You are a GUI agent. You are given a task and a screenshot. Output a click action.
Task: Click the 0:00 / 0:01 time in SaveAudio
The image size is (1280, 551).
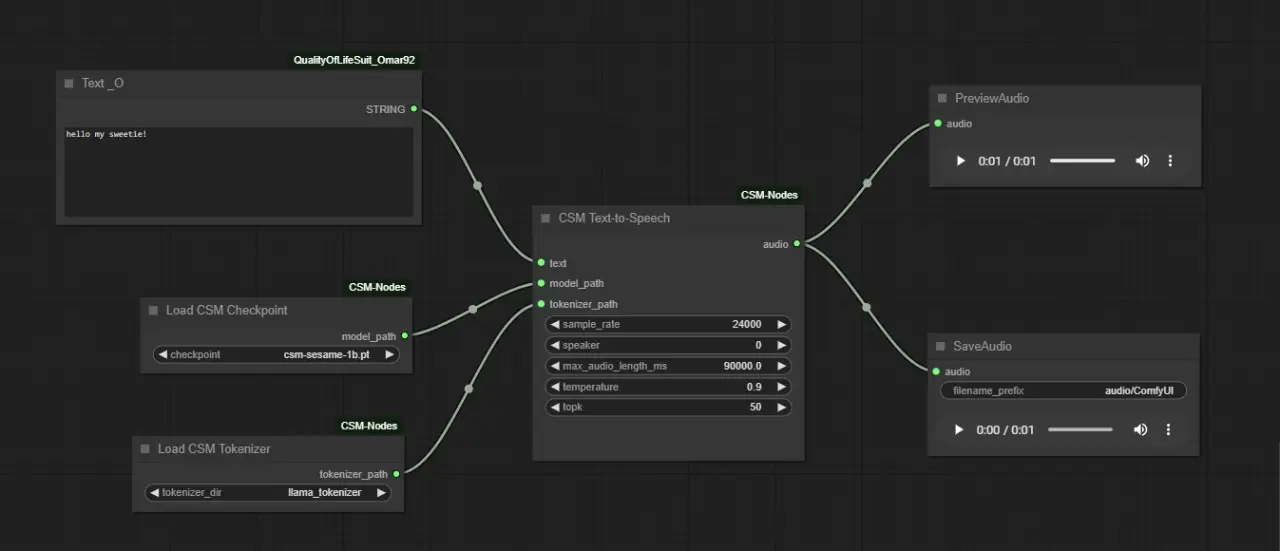[x=1005, y=430]
